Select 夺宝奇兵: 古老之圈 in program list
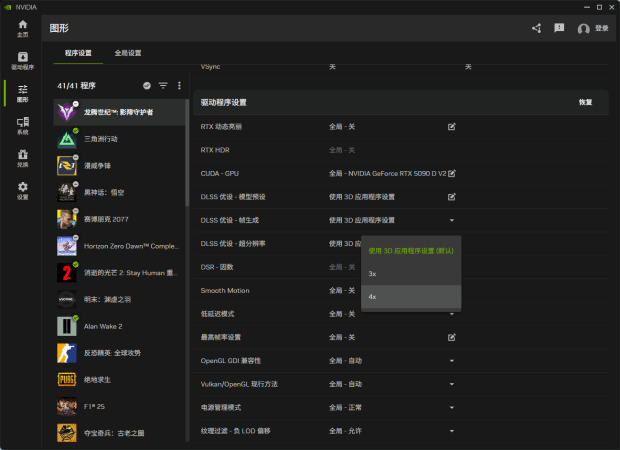 114,433
